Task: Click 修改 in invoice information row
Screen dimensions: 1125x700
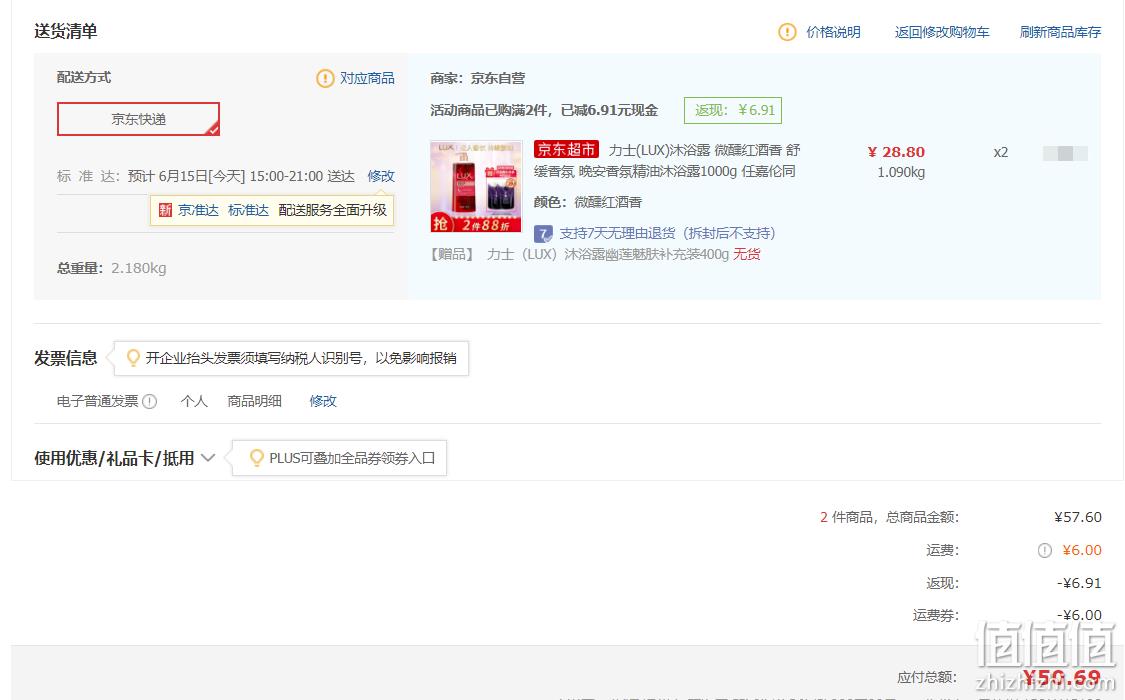Action: coord(323,402)
